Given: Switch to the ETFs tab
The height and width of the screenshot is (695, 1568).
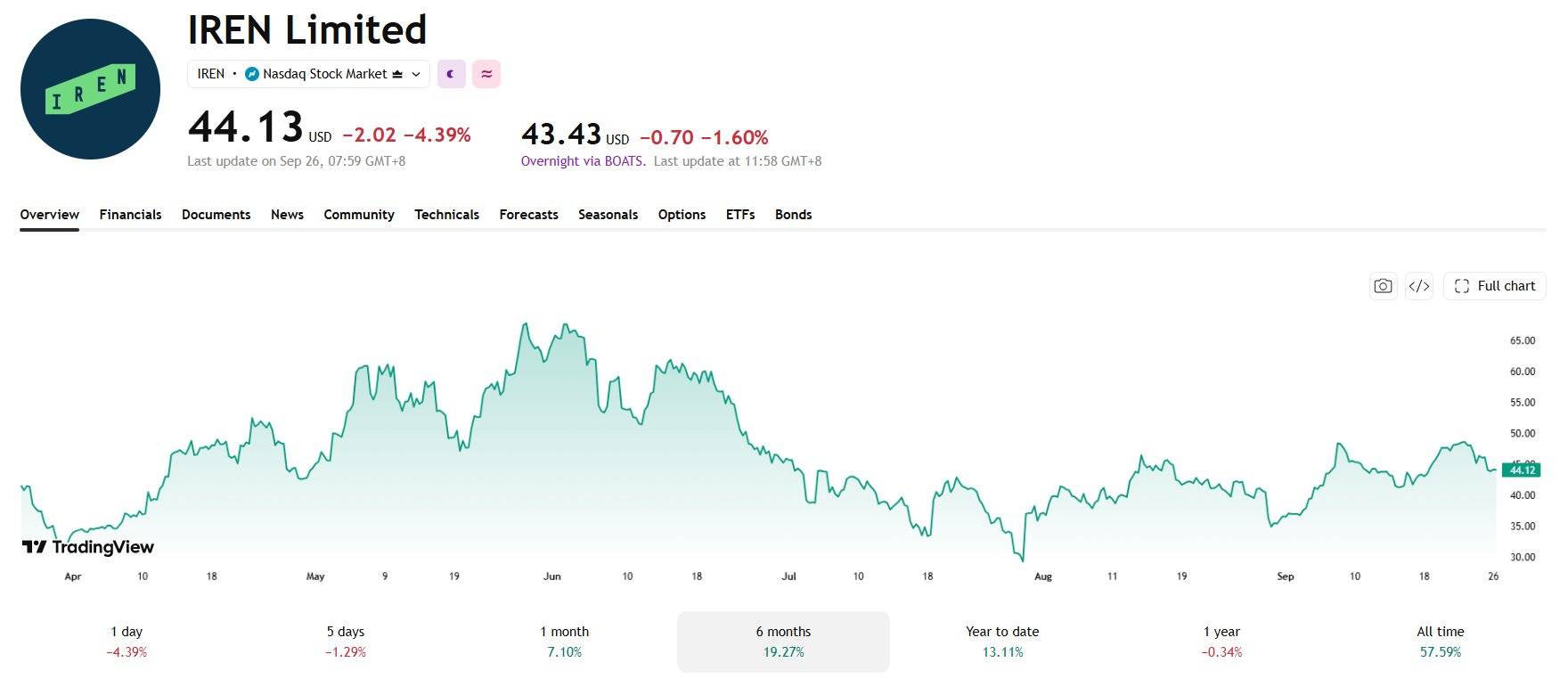Looking at the screenshot, I should click(x=740, y=215).
